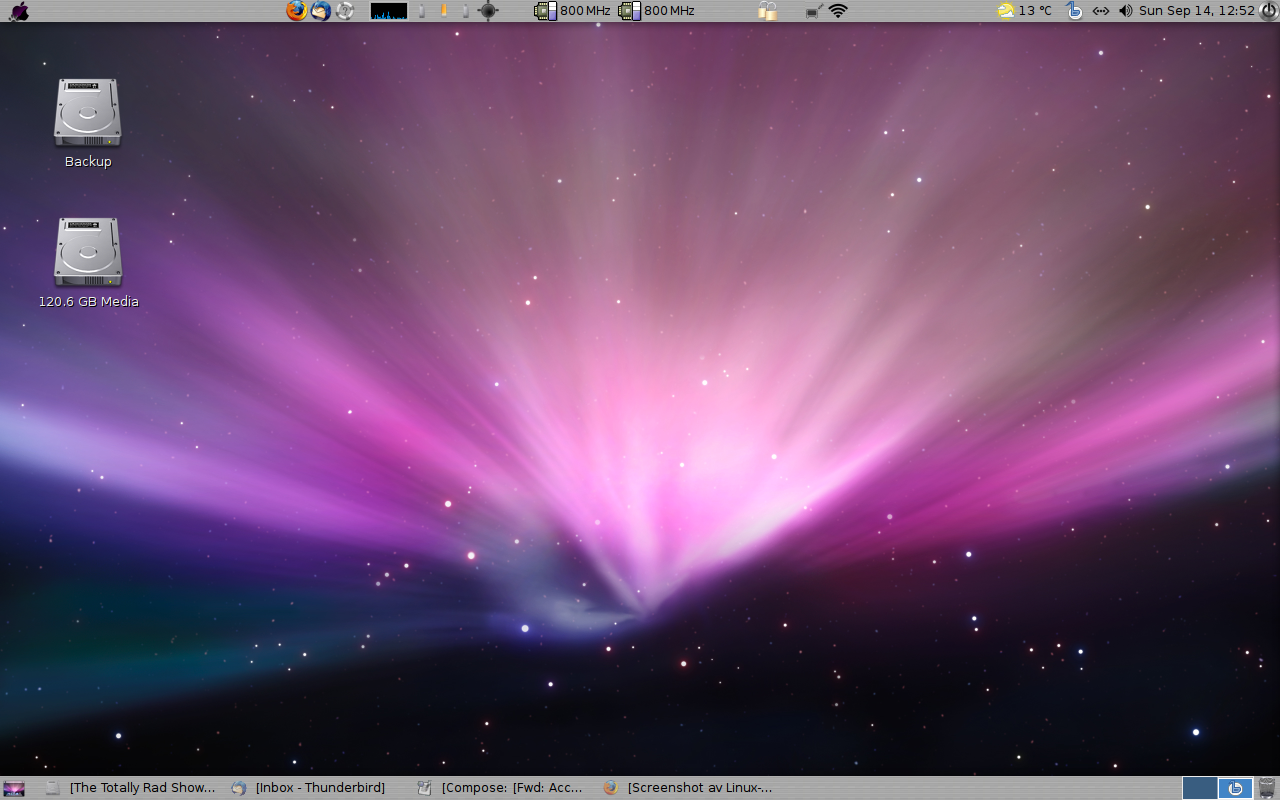The image size is (1280, 800).
Task: Switch to the first workspace in the switcher
Action: point(1200,788)
